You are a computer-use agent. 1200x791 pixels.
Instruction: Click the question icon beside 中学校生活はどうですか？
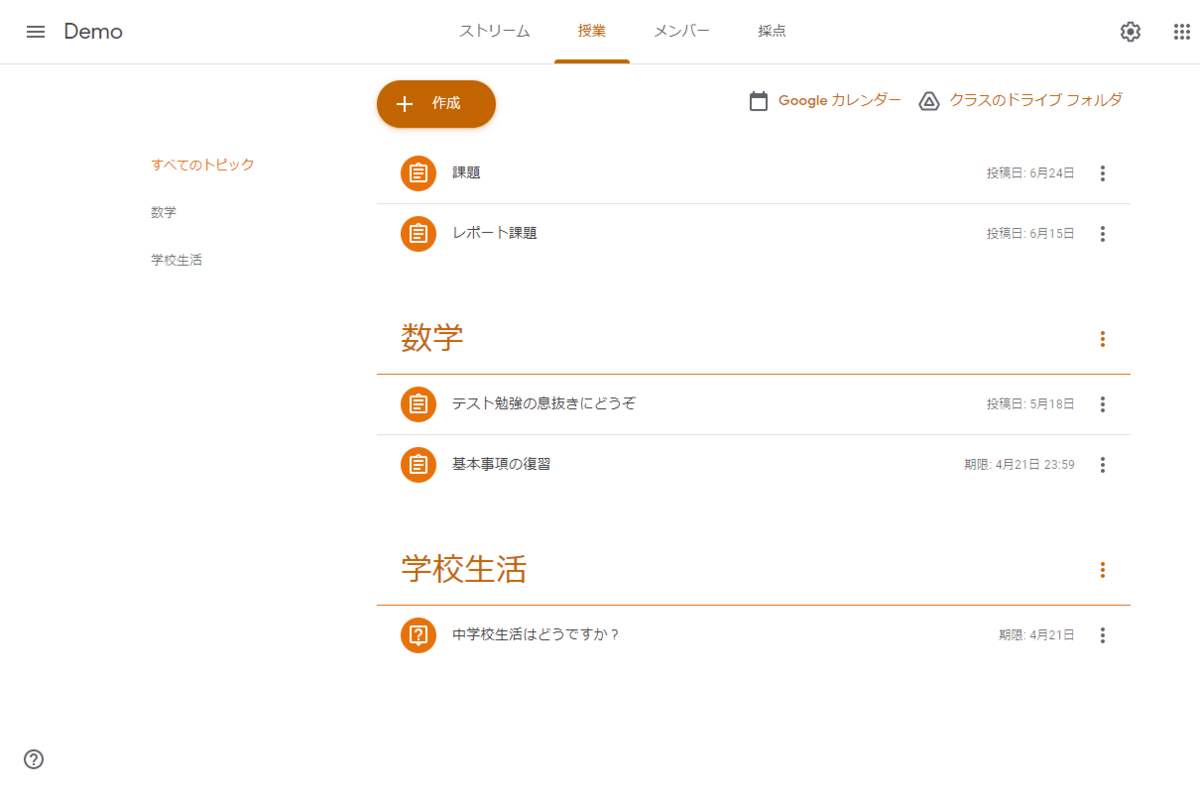coord(418,634)
